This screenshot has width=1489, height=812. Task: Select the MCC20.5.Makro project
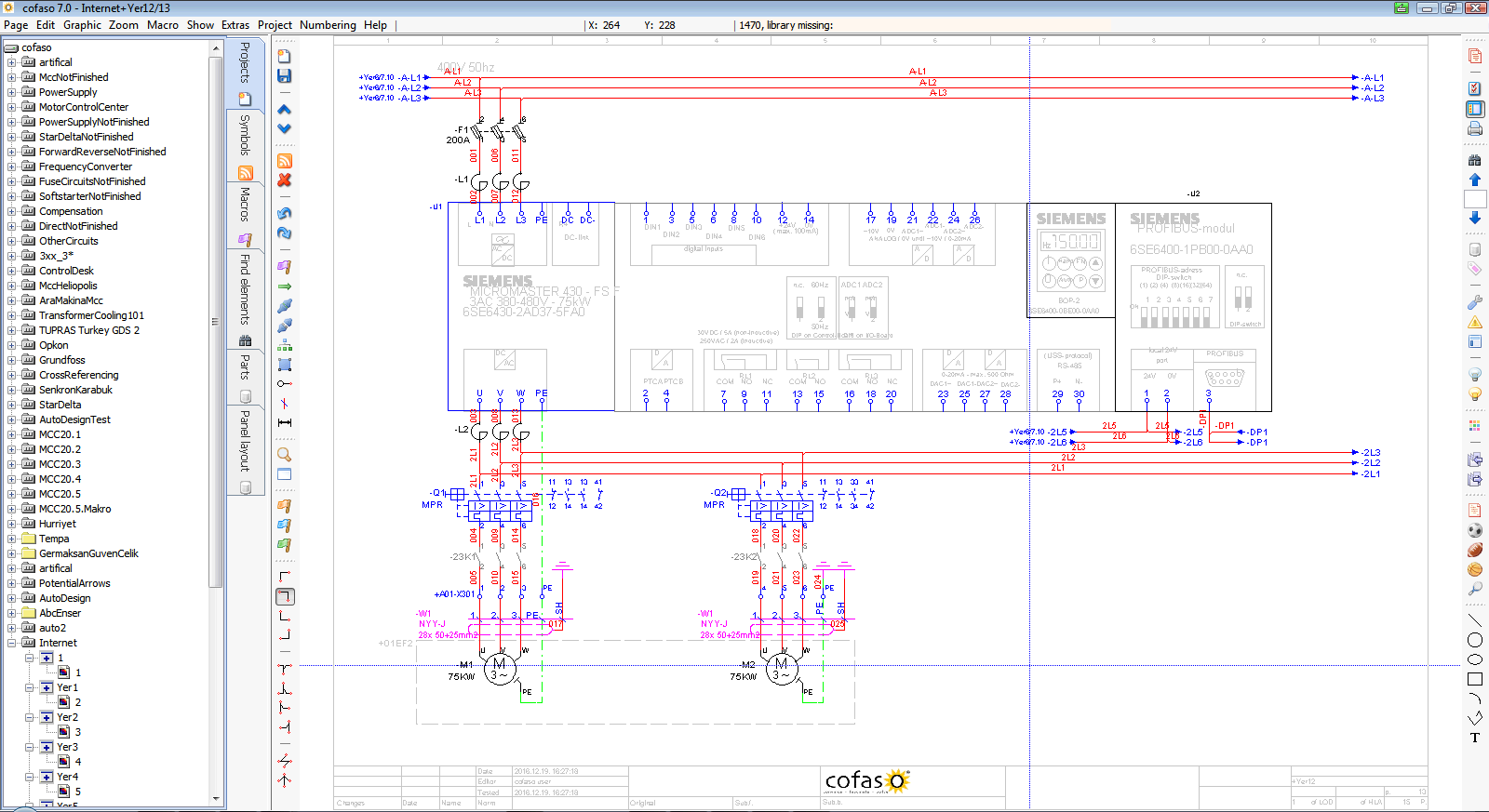point(75,509)
